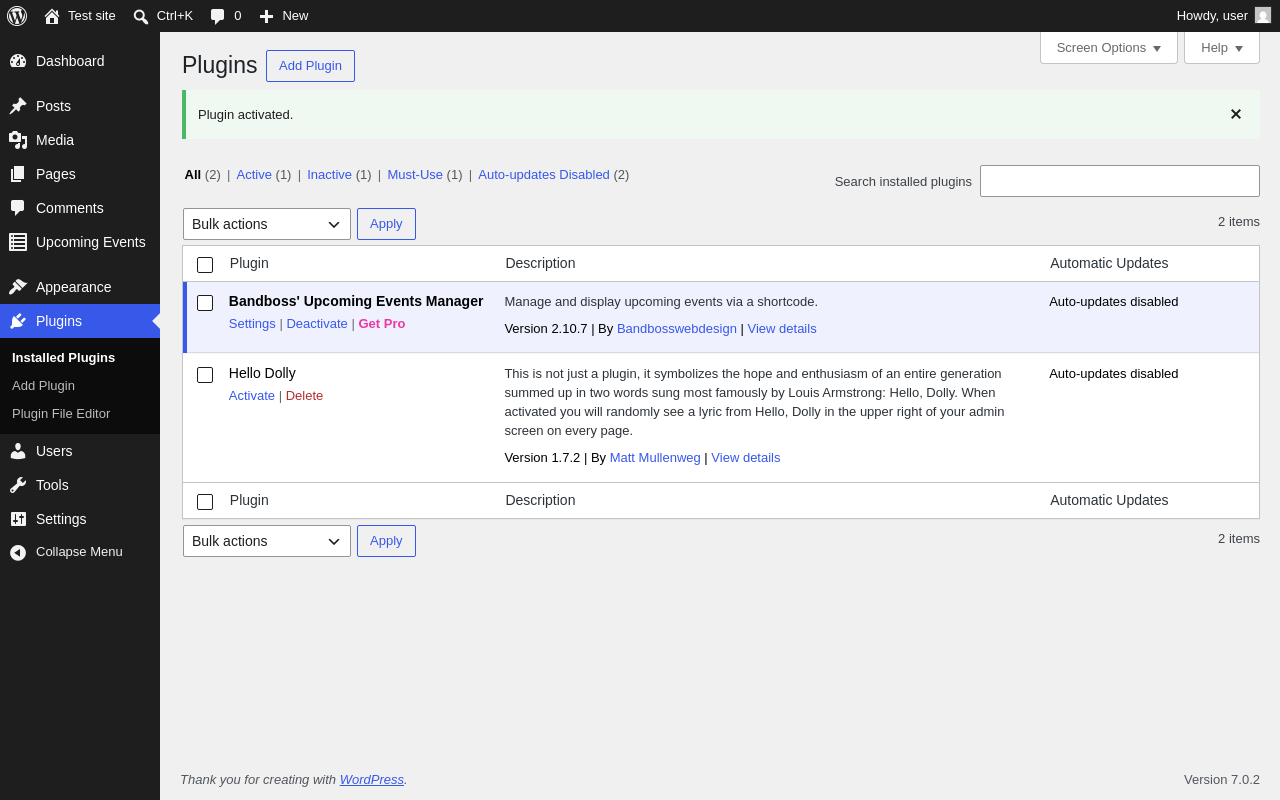The height and width of the screenshot is (800, 1280).
Task: Expand Screen Options panel
Action: (x=1109, y=47)
